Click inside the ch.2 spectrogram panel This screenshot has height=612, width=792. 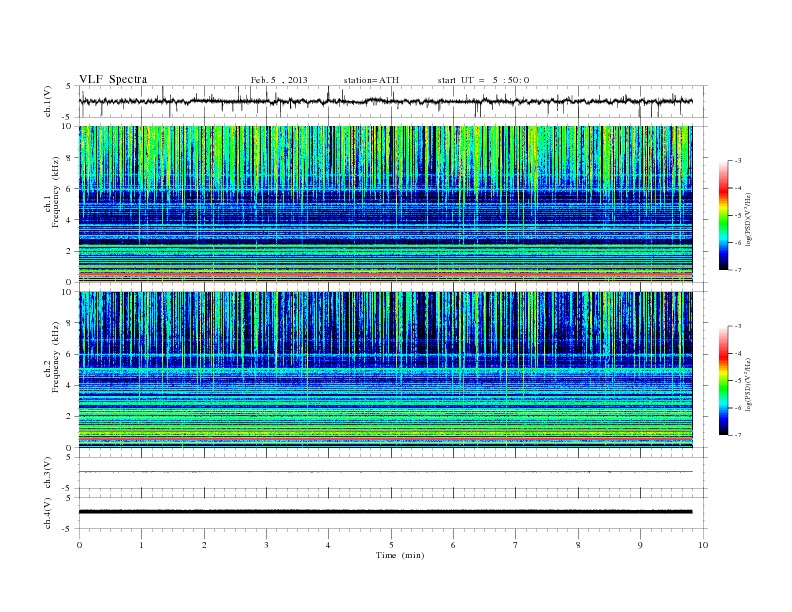(385, 370)
